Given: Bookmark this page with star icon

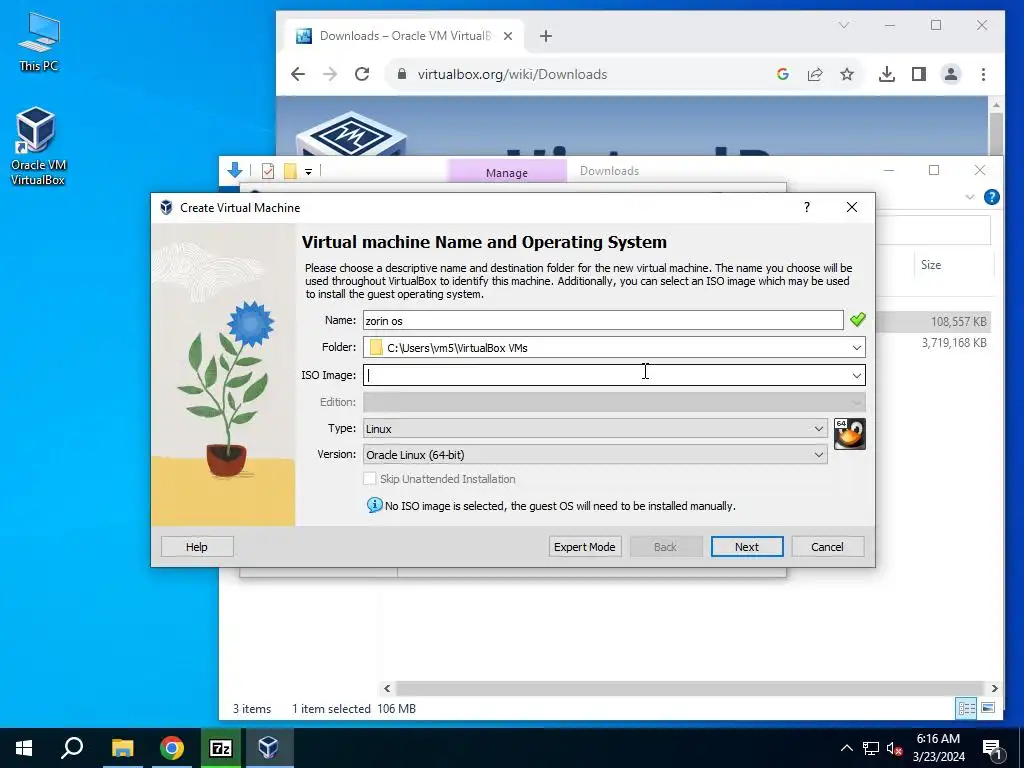Looking at the screenshot, I should [847, 74].
